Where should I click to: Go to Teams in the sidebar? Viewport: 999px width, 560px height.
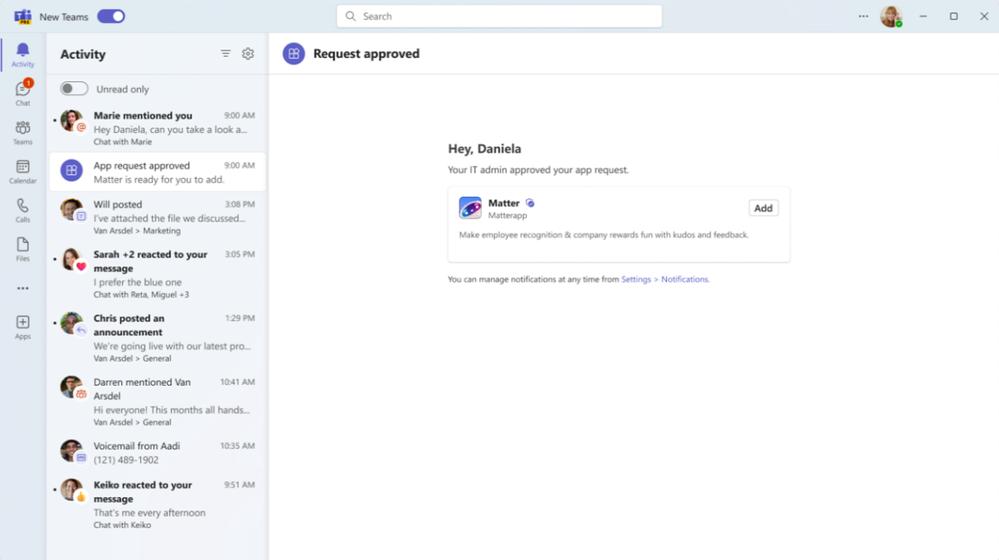pos(22,133)
